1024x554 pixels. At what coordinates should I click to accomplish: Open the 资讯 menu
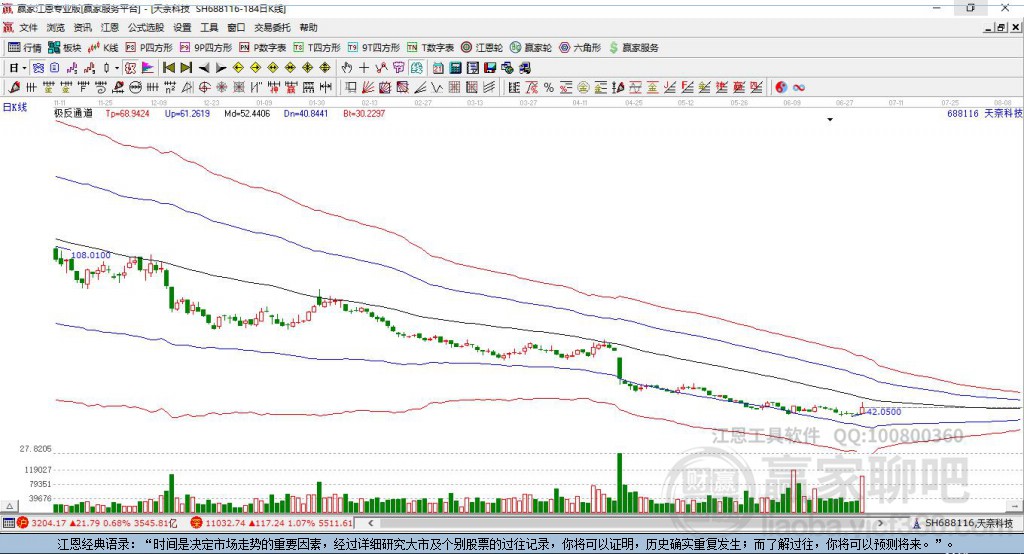82,27
